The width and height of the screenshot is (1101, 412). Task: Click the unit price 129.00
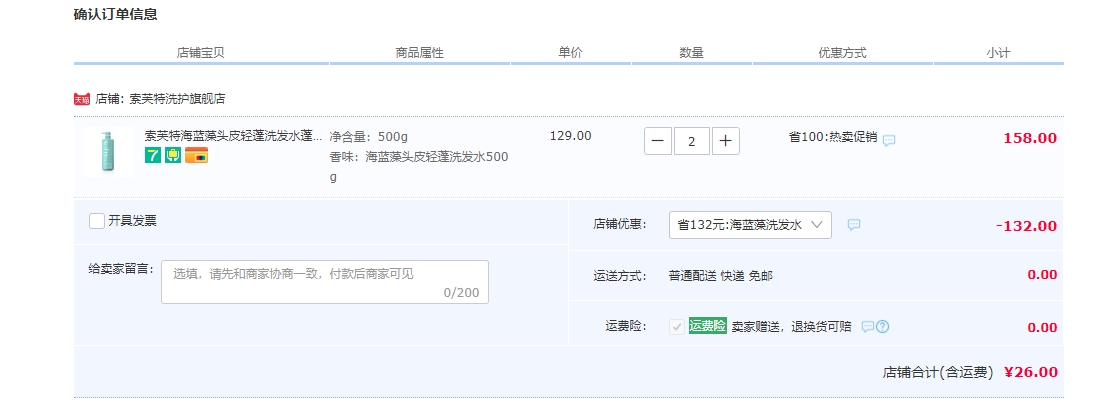pos(570,135)
